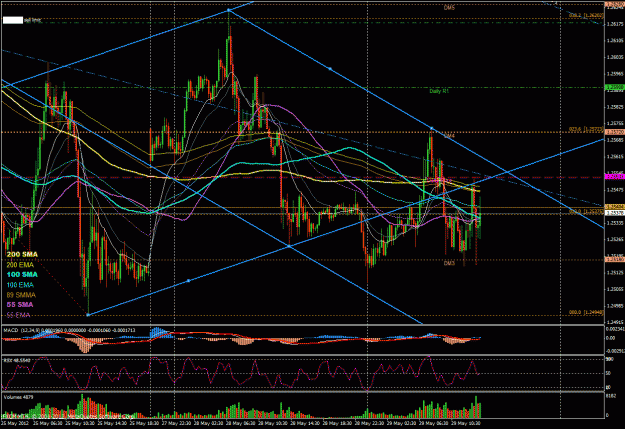Viewport: 625px width, 429px height.
Task: Click the 000.0 Fibonacci level label
Action: click(586, 313)
